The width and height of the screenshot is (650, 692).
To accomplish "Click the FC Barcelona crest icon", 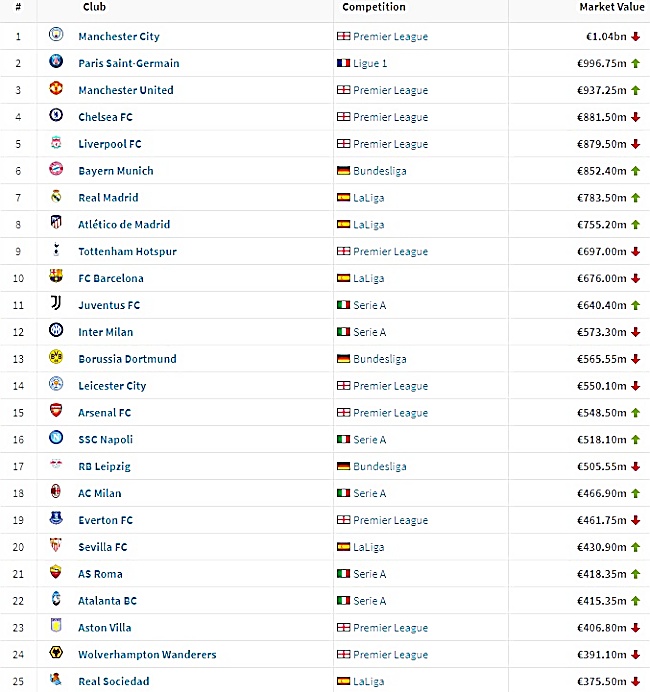I will (56, 276).
